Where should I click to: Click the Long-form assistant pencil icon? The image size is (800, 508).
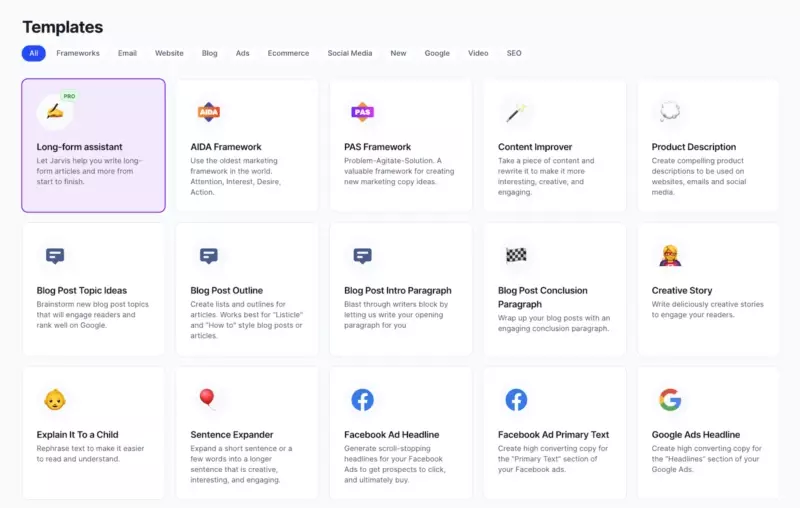55,112
